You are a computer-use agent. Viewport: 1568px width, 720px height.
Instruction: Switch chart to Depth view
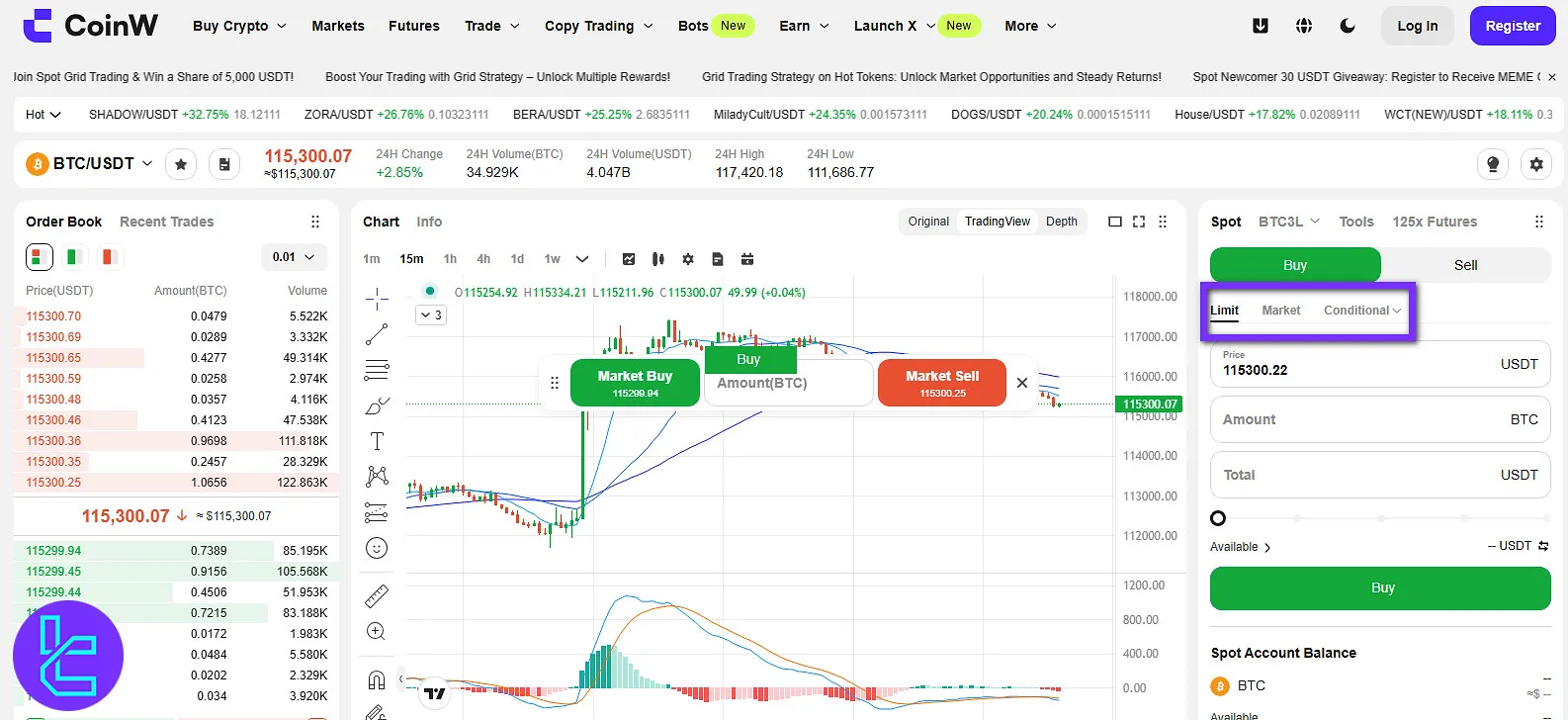point(1062,222)
